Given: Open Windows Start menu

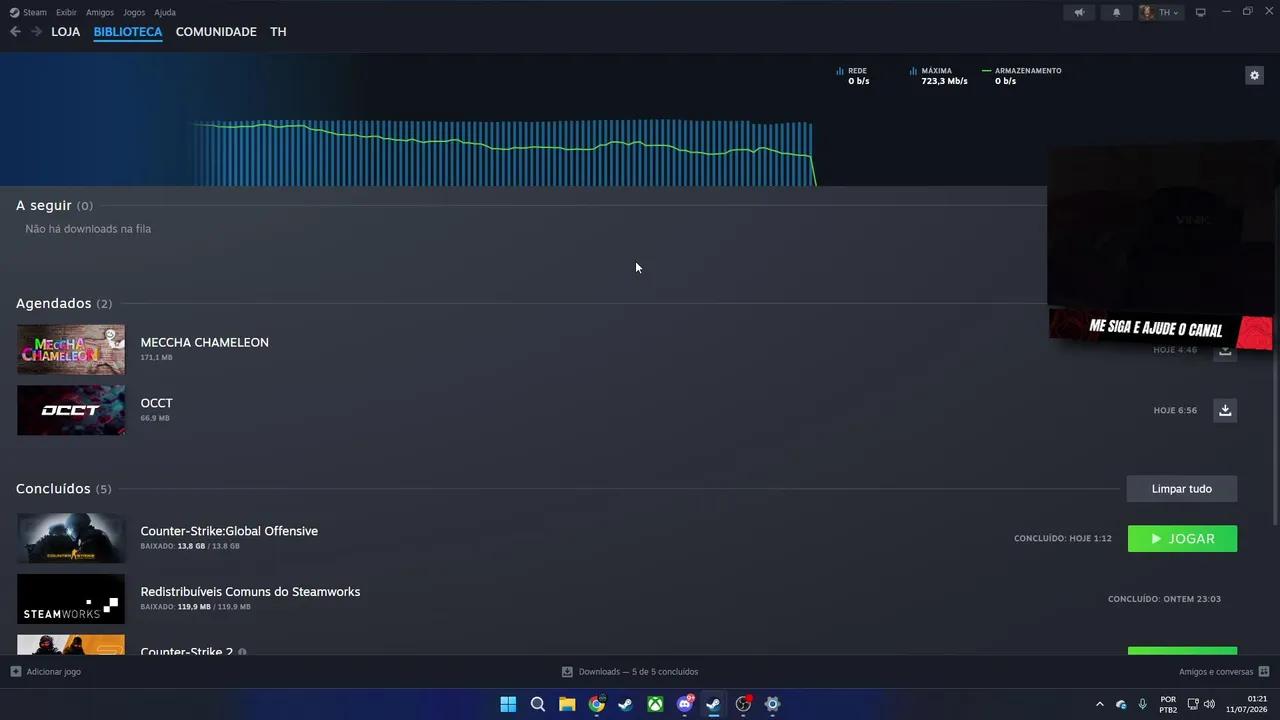Looking at the screenshot, I should pos(508,704).
